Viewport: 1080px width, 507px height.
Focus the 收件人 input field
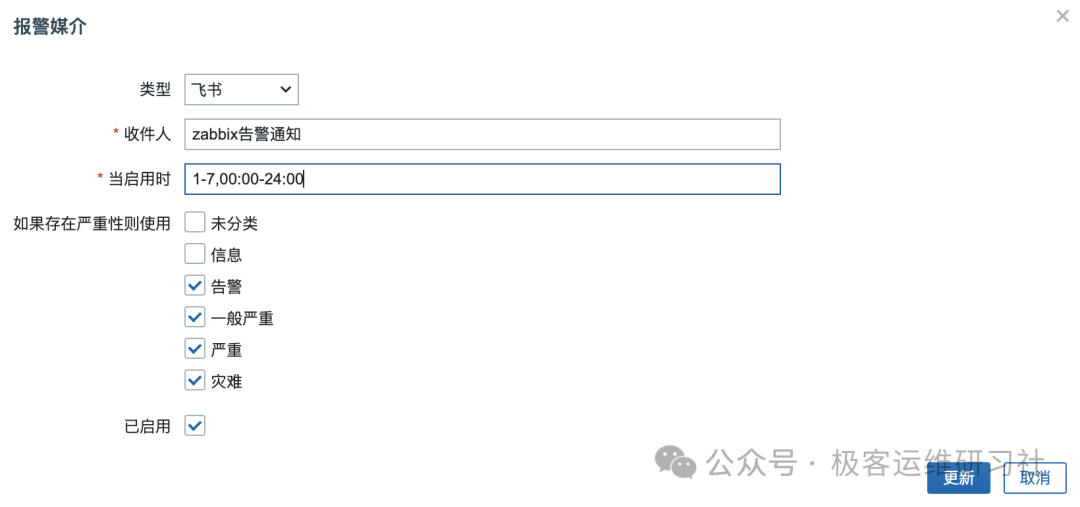[x=482, y=134]
